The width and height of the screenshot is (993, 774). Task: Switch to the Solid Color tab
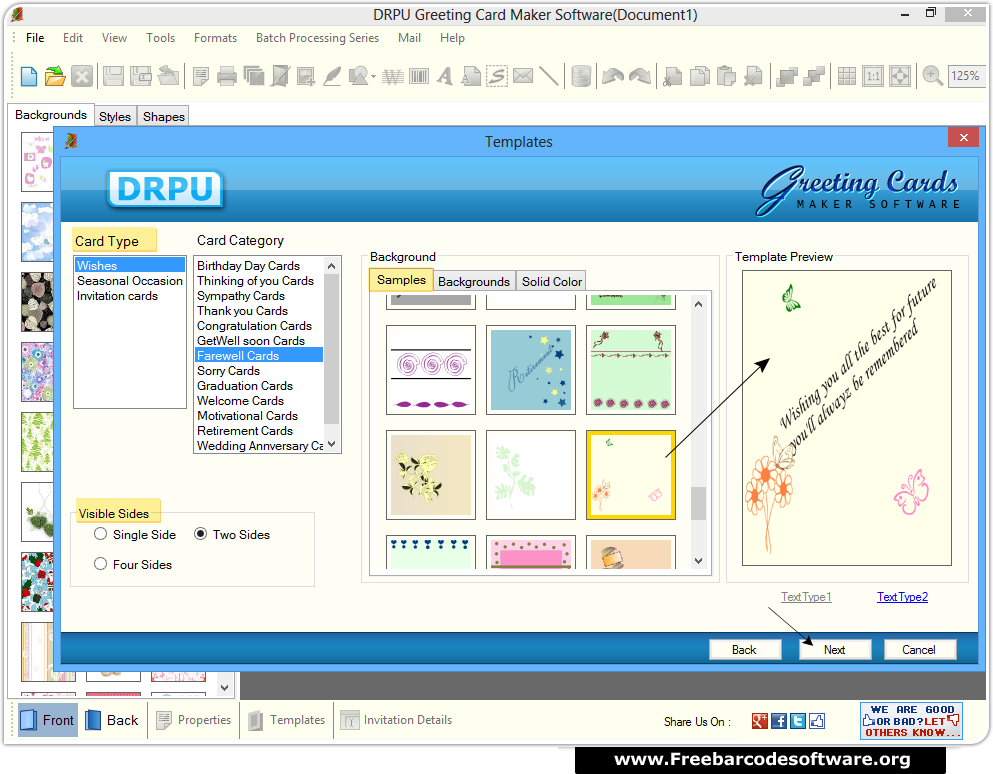click(552, 281)
